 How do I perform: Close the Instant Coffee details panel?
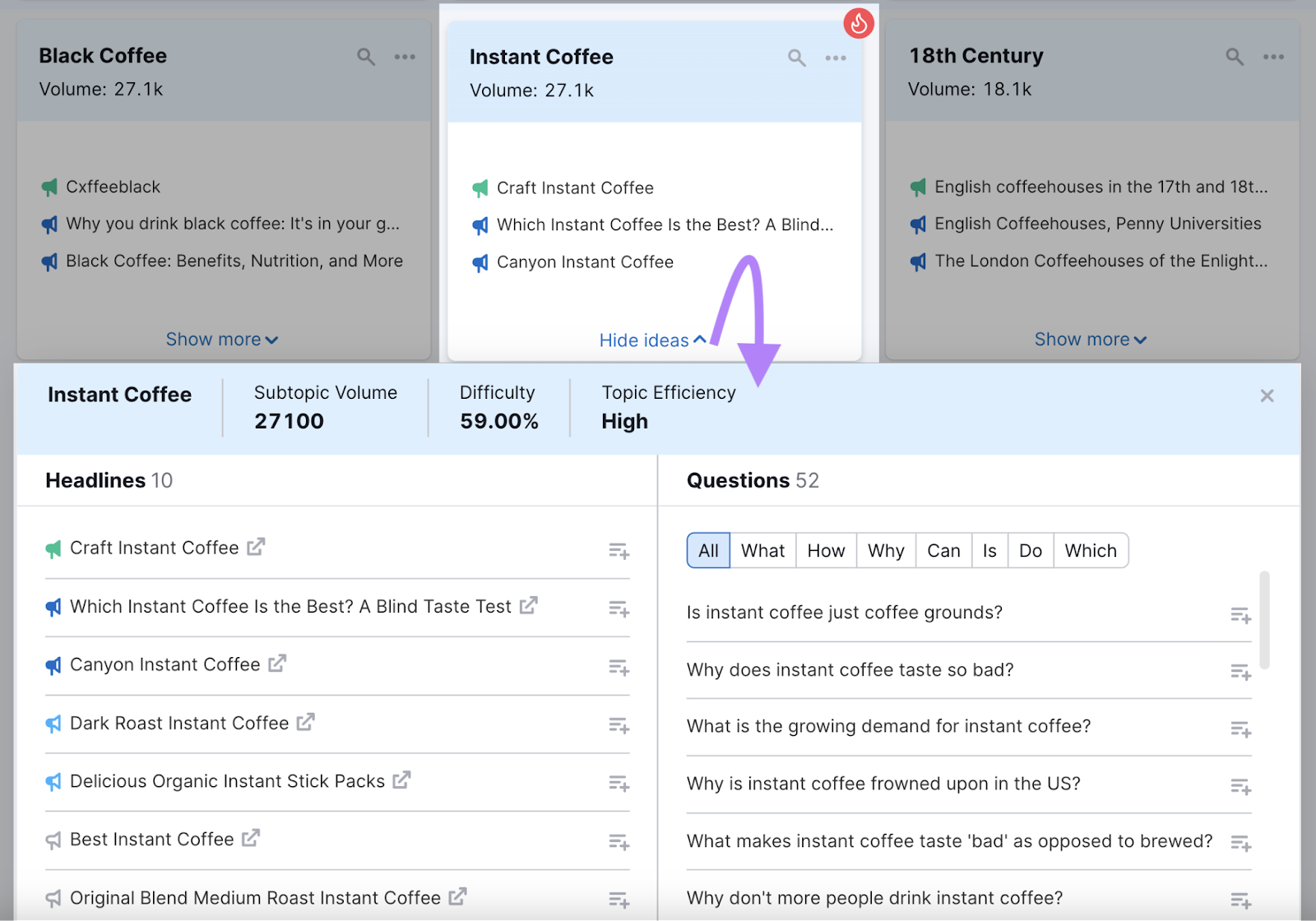pyautogui.click(x=1267, y=396)
